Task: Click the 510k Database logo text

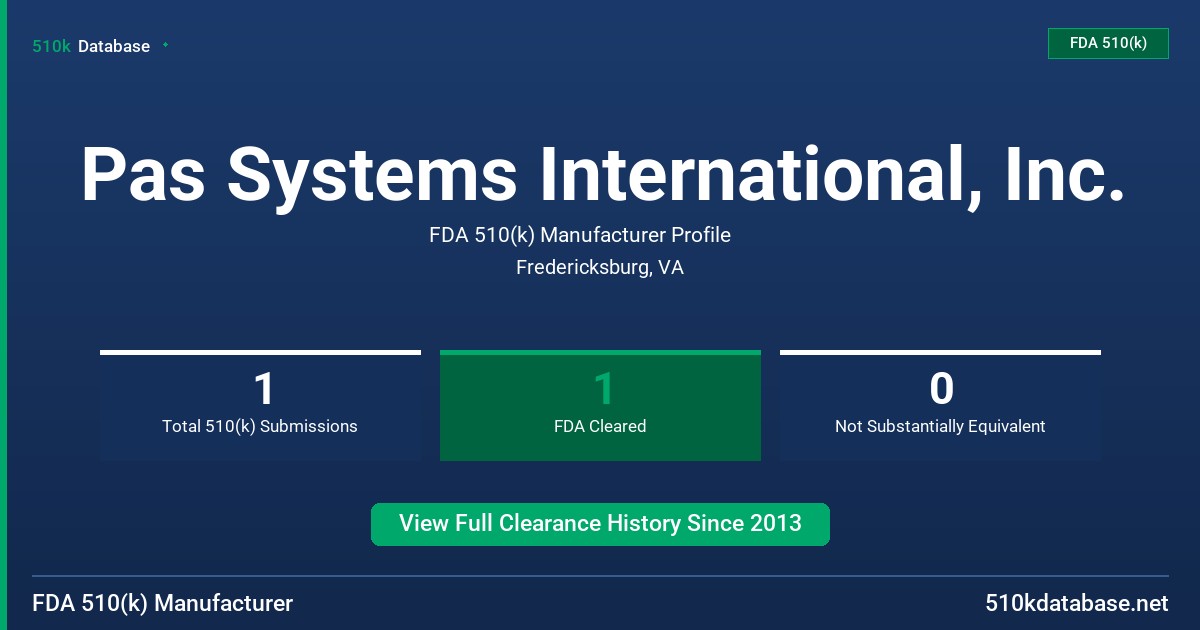Action: click(x=91, y=46)
